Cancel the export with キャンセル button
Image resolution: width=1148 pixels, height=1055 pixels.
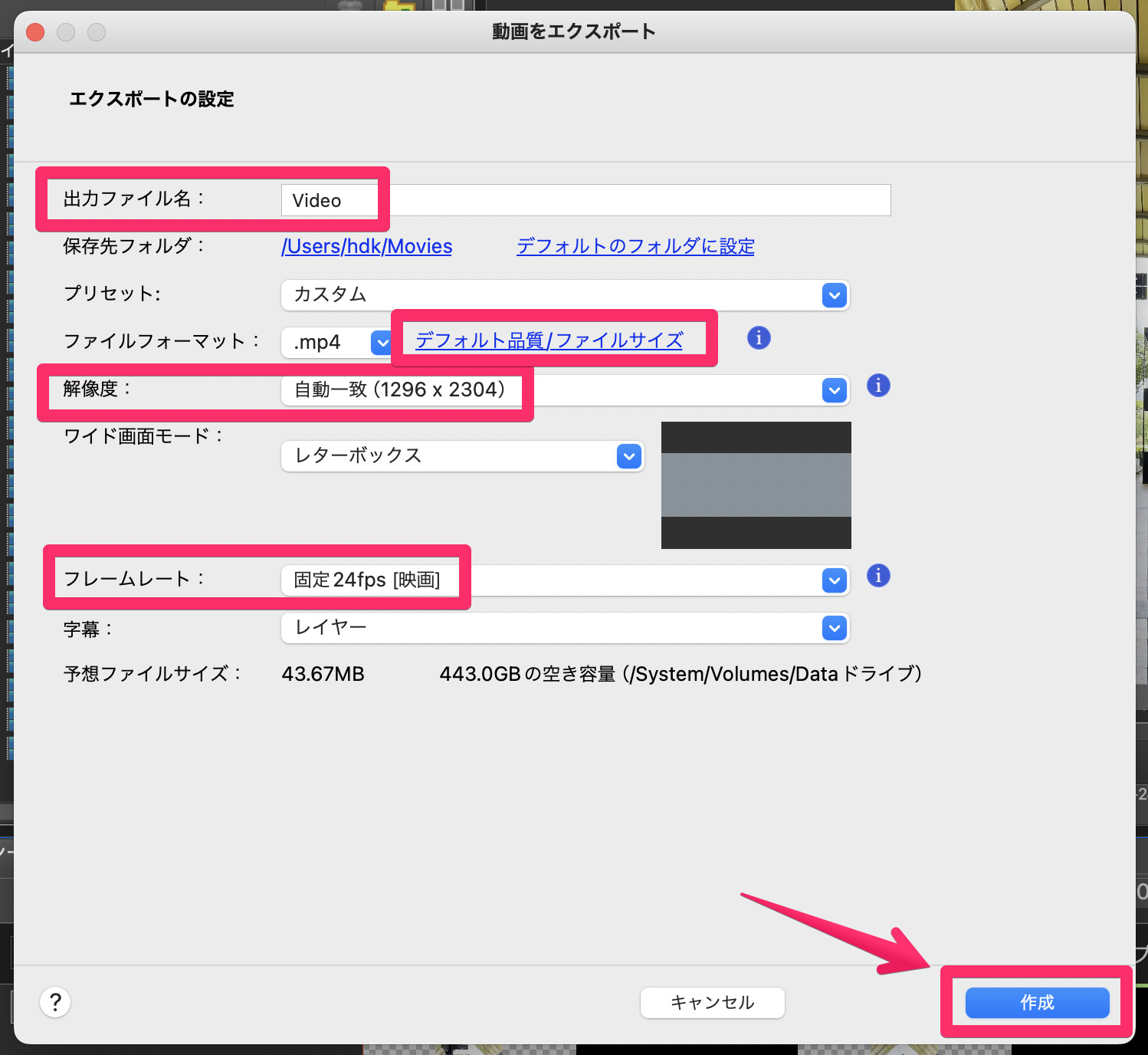pos(712,1002)
